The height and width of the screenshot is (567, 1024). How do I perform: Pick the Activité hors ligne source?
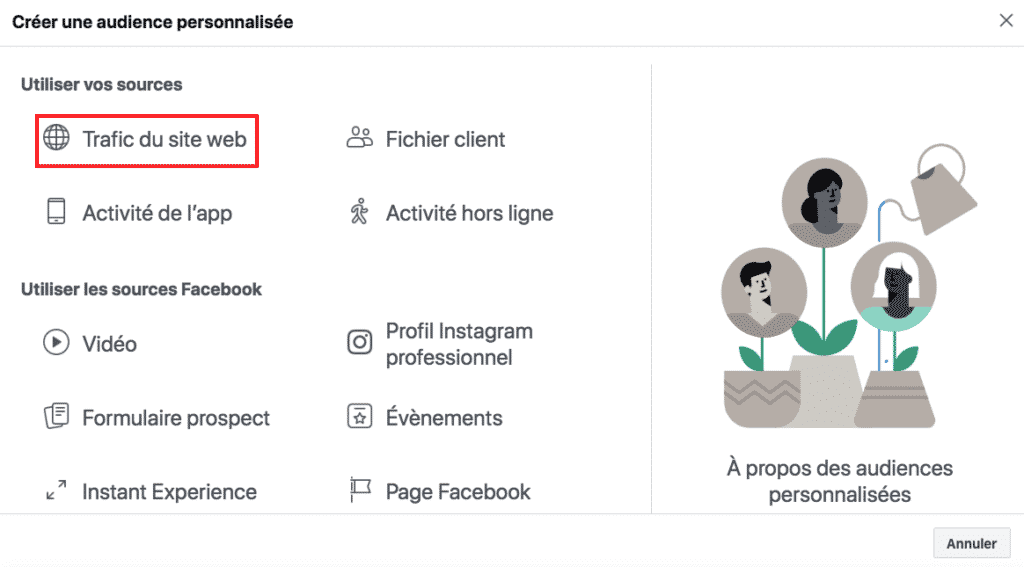pos(469,213)
